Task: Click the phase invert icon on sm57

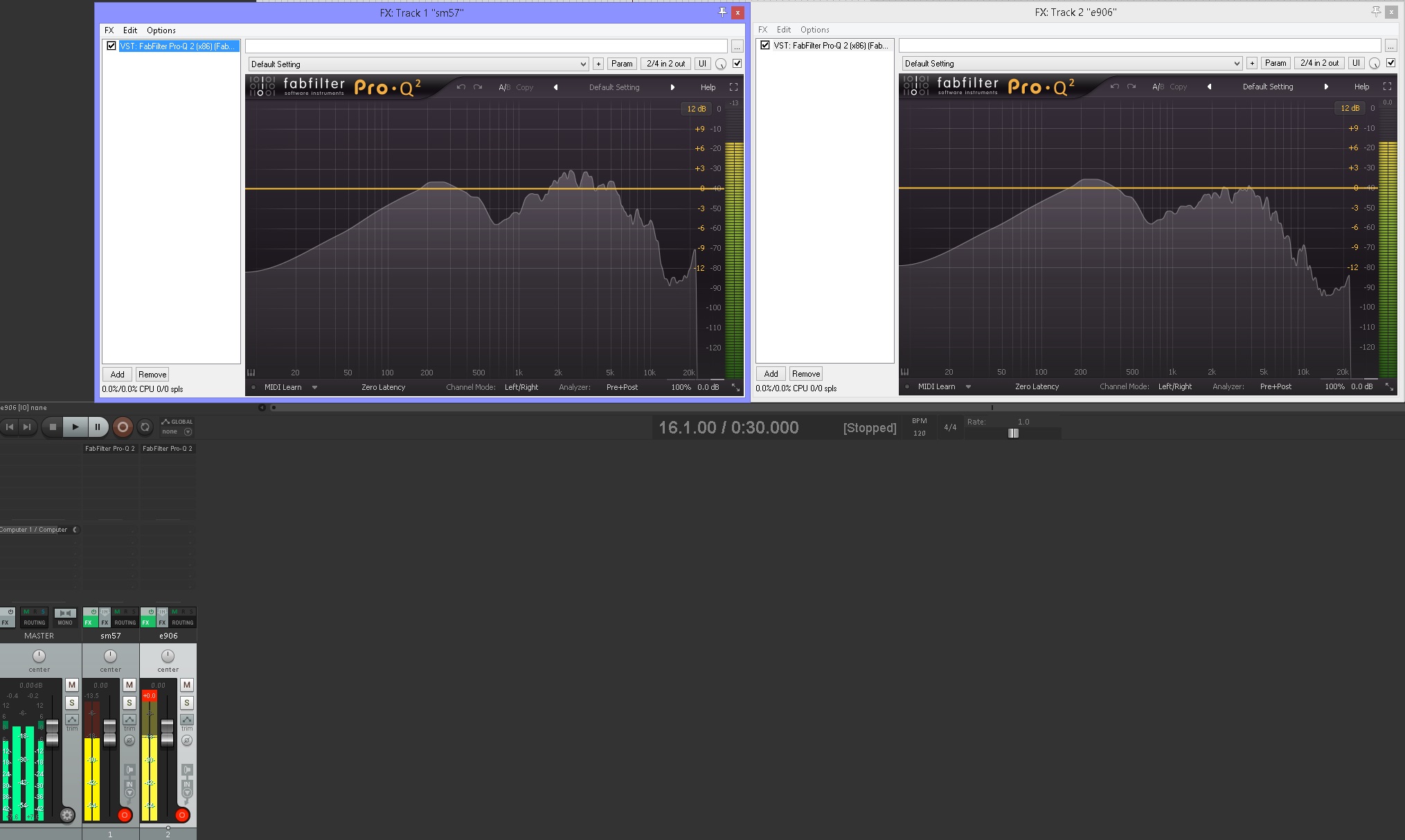Action: pos(129,740)
